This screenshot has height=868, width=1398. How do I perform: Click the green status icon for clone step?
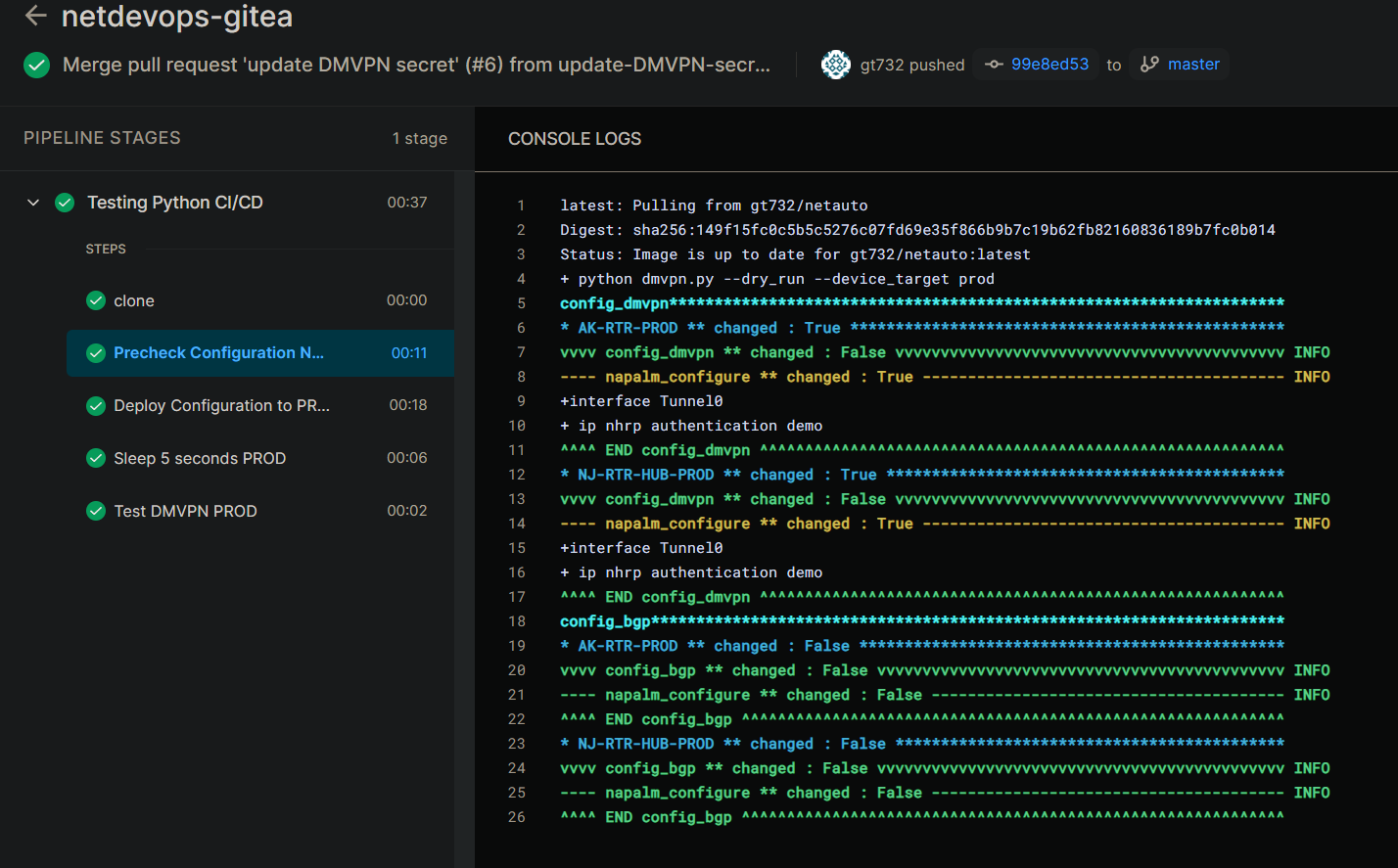tap(96, 300)
